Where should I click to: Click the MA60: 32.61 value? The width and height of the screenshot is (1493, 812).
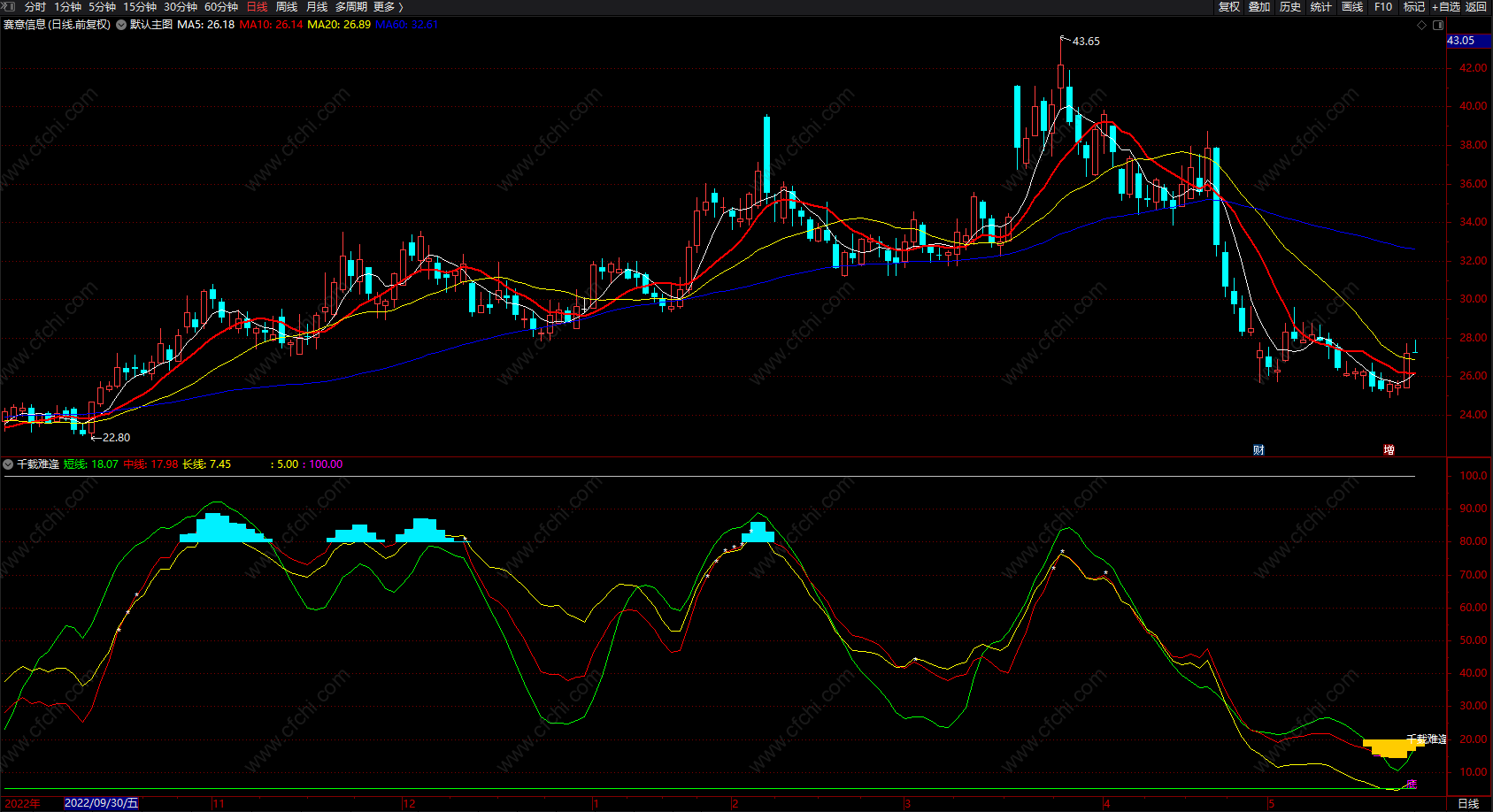407,25
